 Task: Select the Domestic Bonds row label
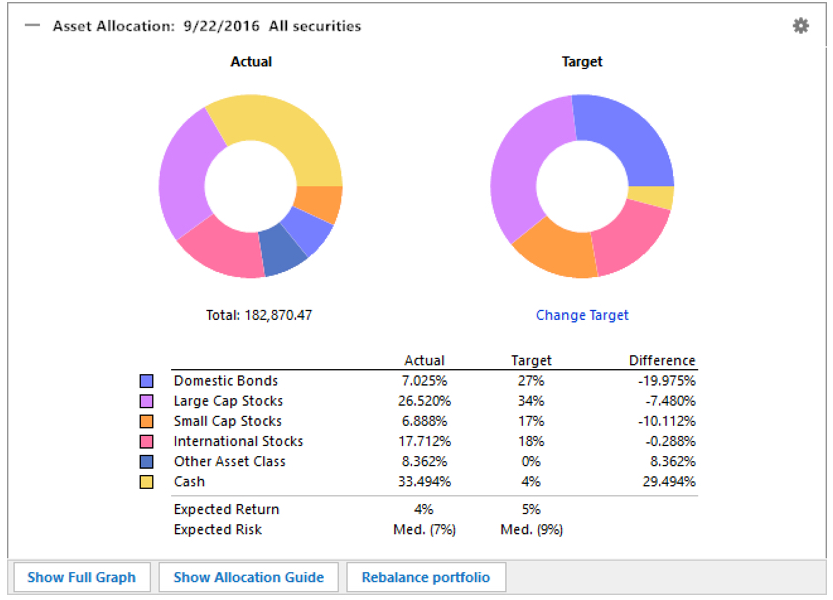coord(226,381)
